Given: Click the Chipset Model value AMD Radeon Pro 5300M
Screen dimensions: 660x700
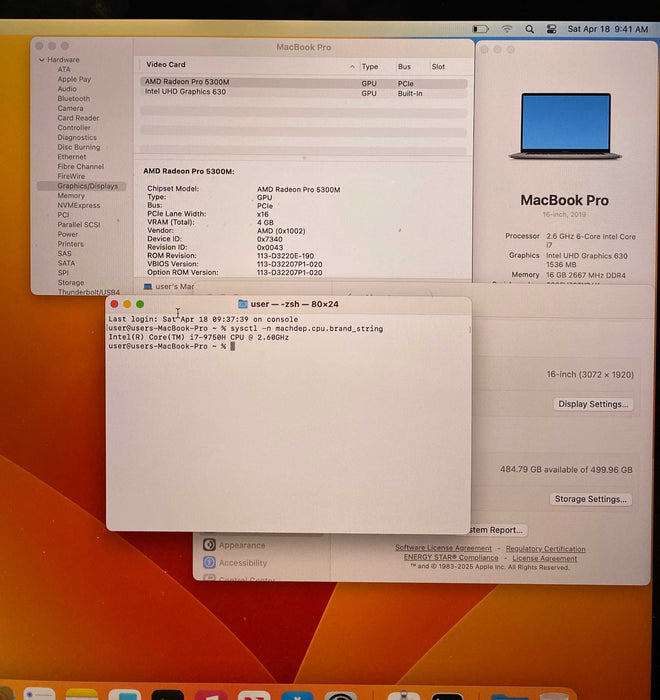Looking at the screenshot, I should (x=298, y=190).
